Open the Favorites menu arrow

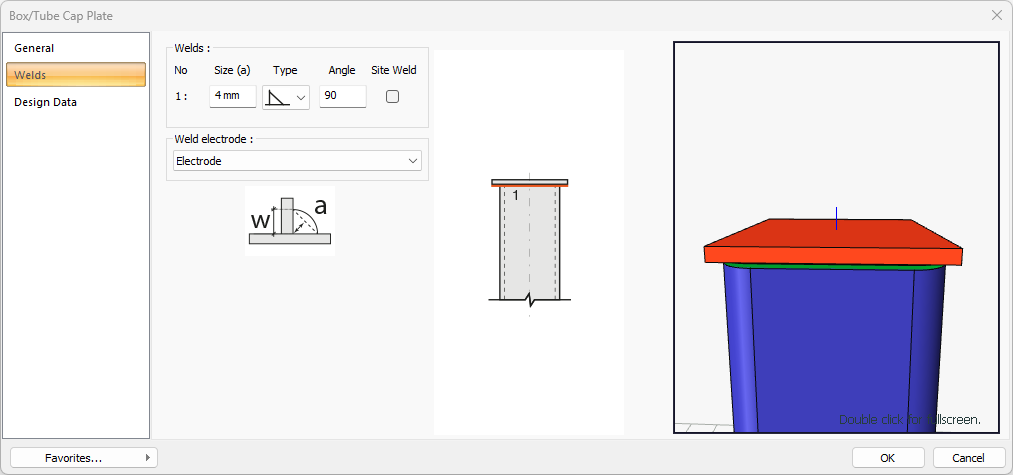pyautogui.click(x=149, y=457)
